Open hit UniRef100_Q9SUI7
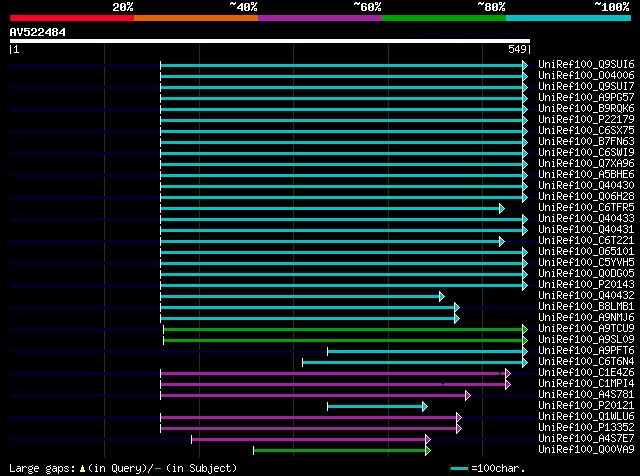 (586, 86)
